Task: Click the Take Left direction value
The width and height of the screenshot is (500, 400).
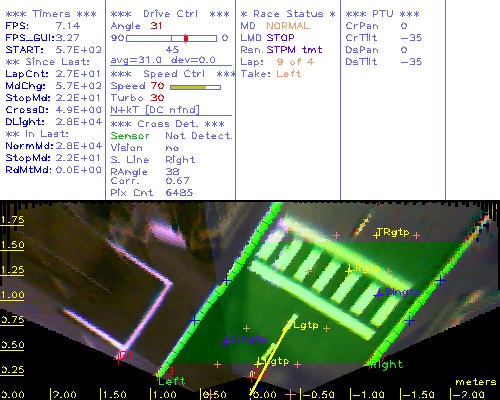Action: [x=289, y=74]
